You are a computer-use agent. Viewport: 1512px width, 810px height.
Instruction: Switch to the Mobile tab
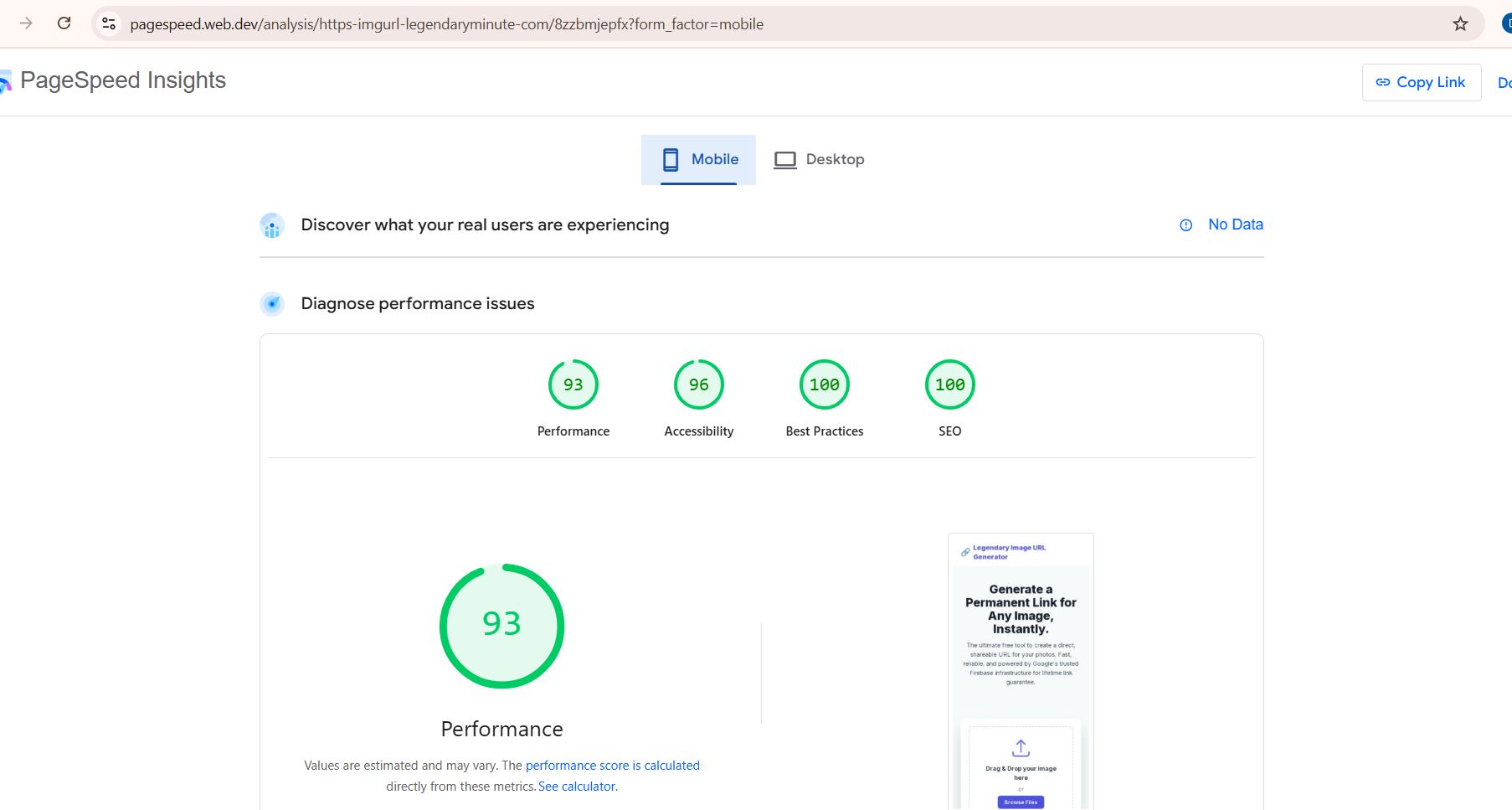pyautogui.click(x=698, y=160)
